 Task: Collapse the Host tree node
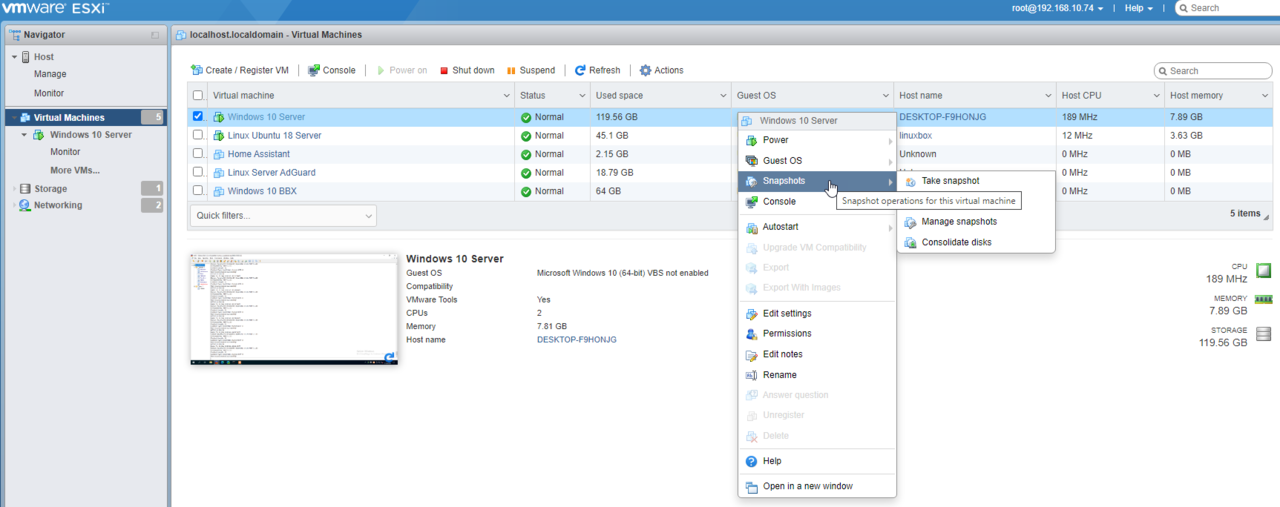click(x=14, y=57)
